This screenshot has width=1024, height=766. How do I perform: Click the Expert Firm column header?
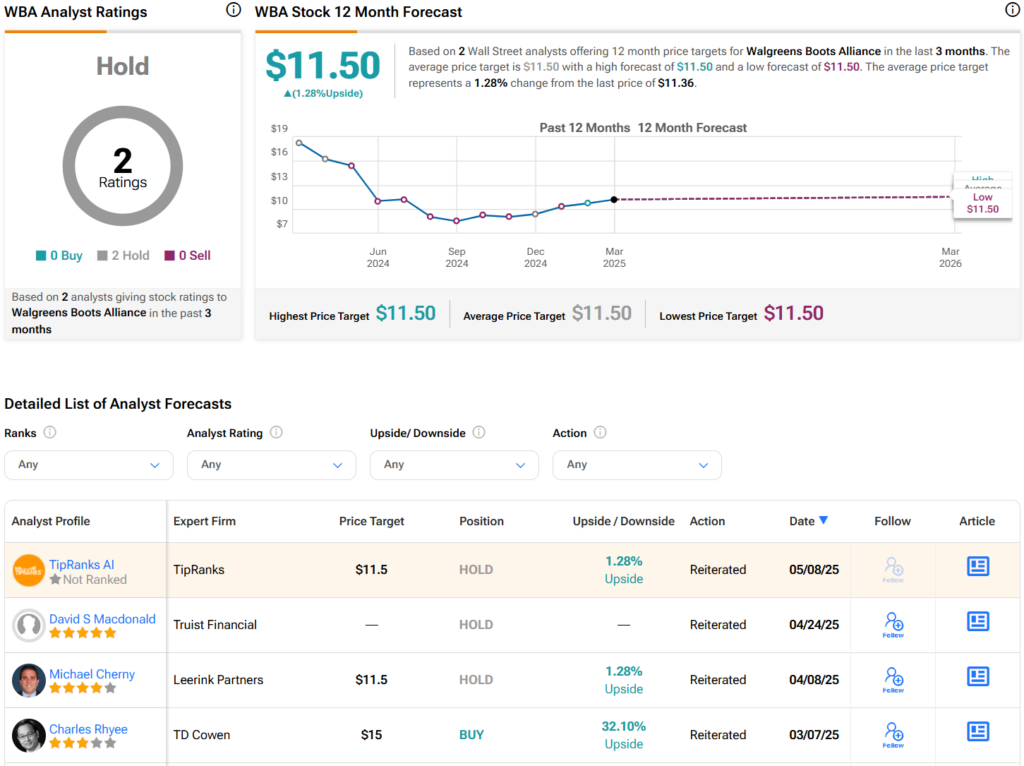pyautogui.click(x=204, y=521)
